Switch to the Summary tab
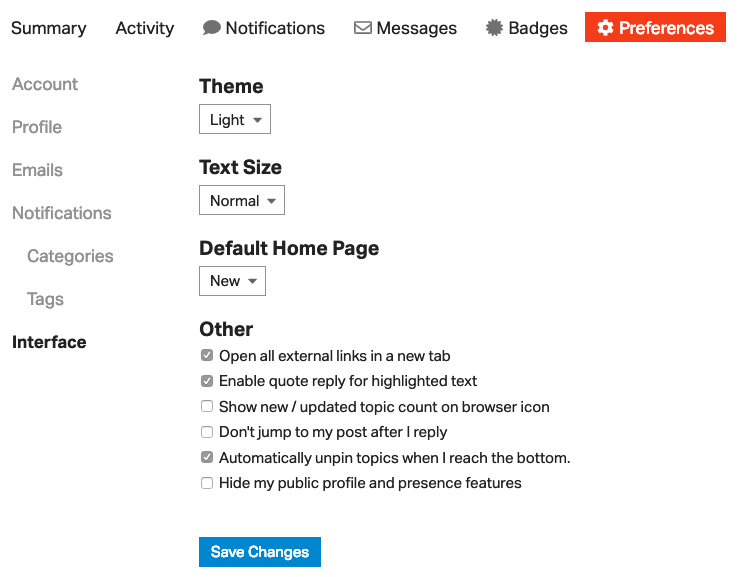The width and height of the screenshot is (742, 577). coord(49,28)
